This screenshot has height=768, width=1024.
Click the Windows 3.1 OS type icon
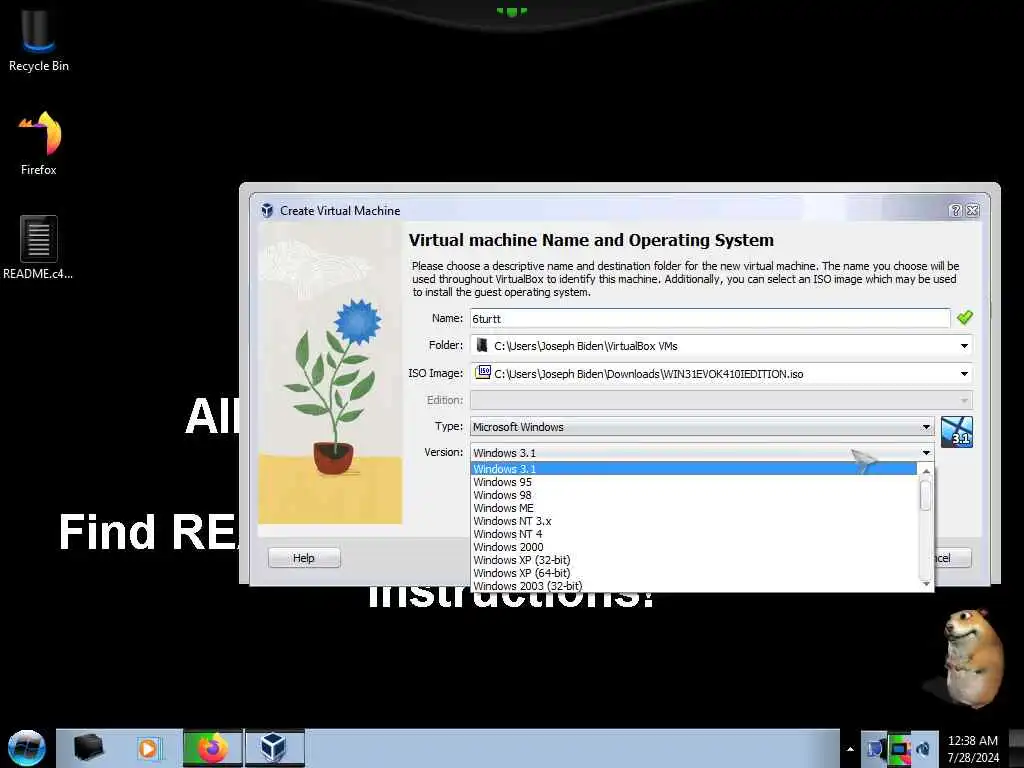click(957, 432)
